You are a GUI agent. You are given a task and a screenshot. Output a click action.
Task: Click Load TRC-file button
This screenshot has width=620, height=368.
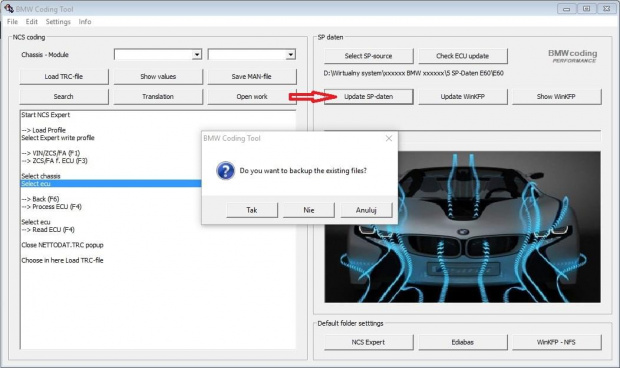(64, 77)
